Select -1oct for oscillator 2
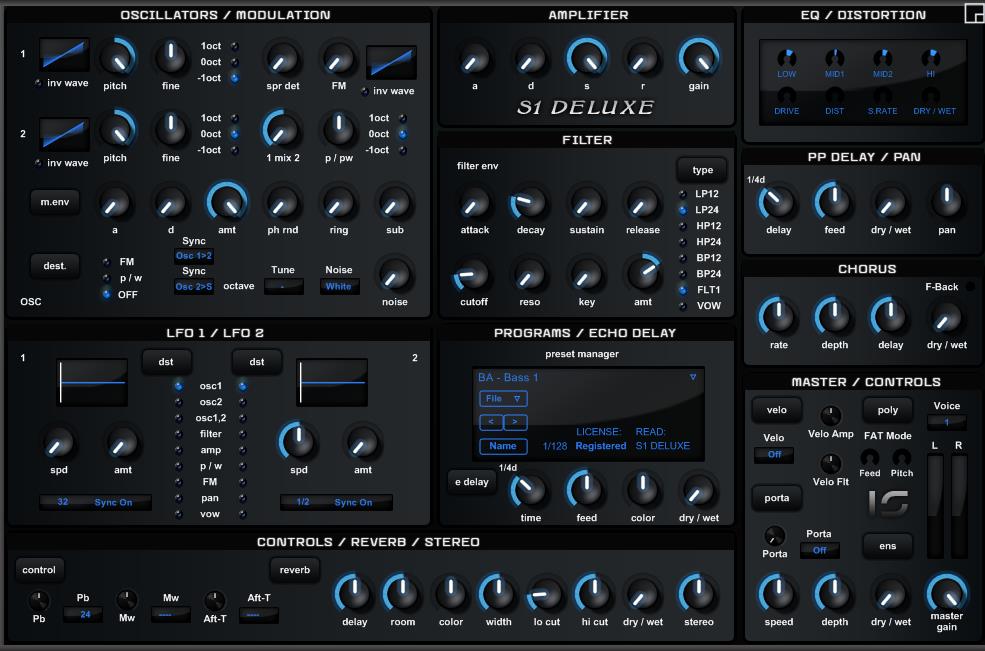985x651 pixels. click(x=234, y=150)
